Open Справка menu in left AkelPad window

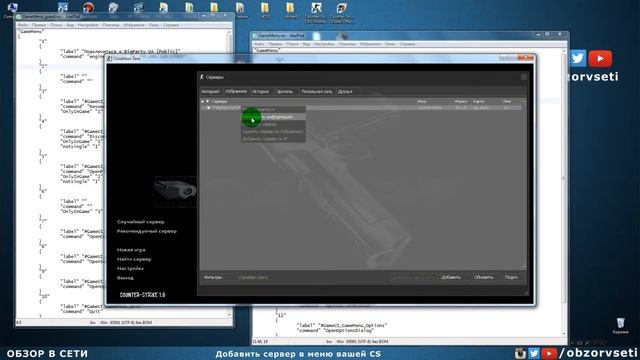pos(171,25)
